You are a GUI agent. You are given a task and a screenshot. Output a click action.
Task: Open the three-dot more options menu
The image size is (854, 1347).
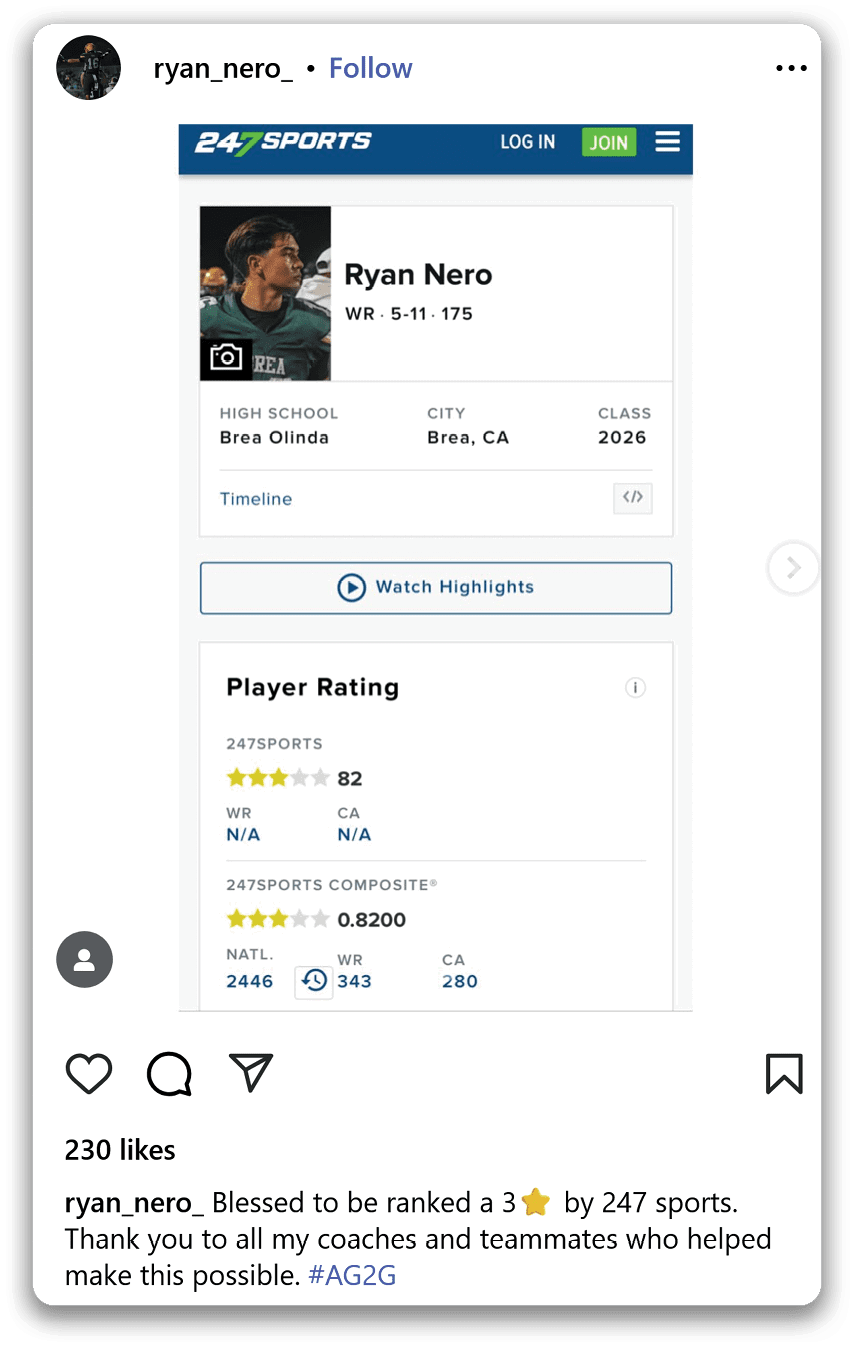click(x=790, y=68)
